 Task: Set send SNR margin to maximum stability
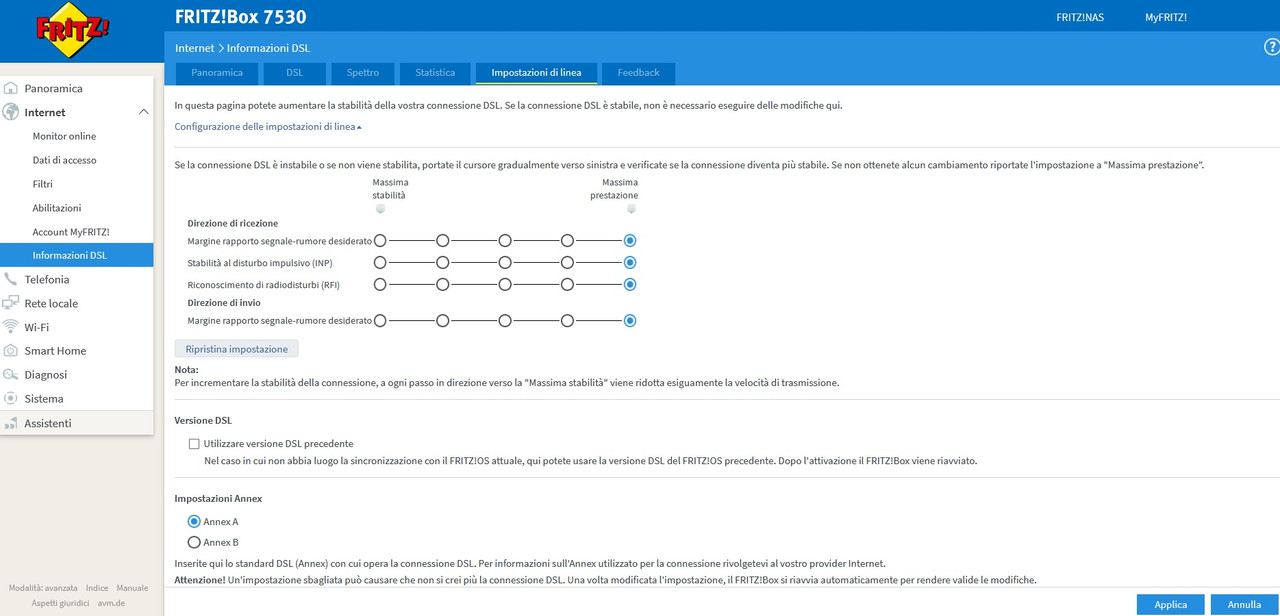coord(380,321)
